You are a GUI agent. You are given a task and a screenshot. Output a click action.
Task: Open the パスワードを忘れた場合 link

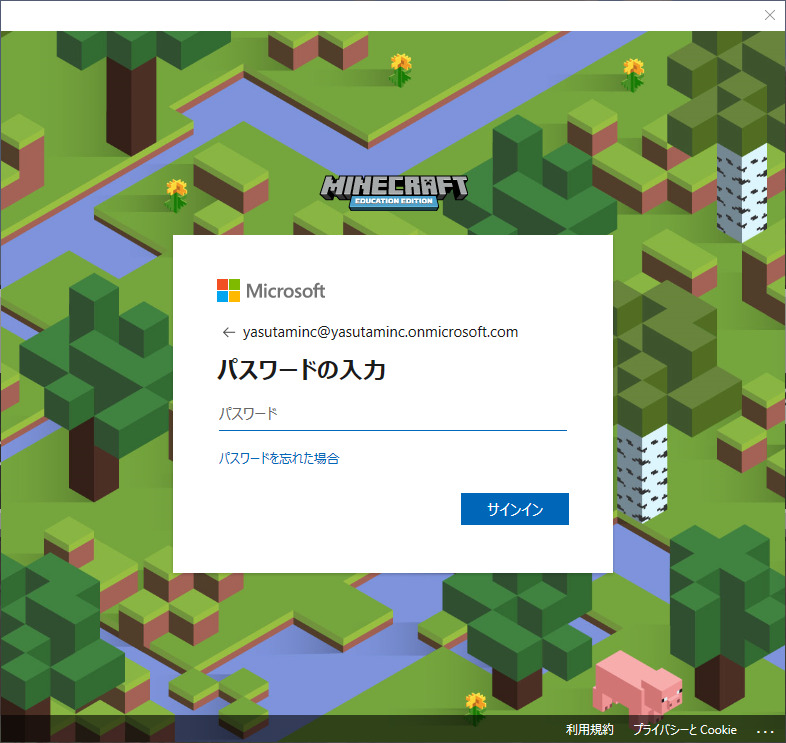(x=279, y=458)
